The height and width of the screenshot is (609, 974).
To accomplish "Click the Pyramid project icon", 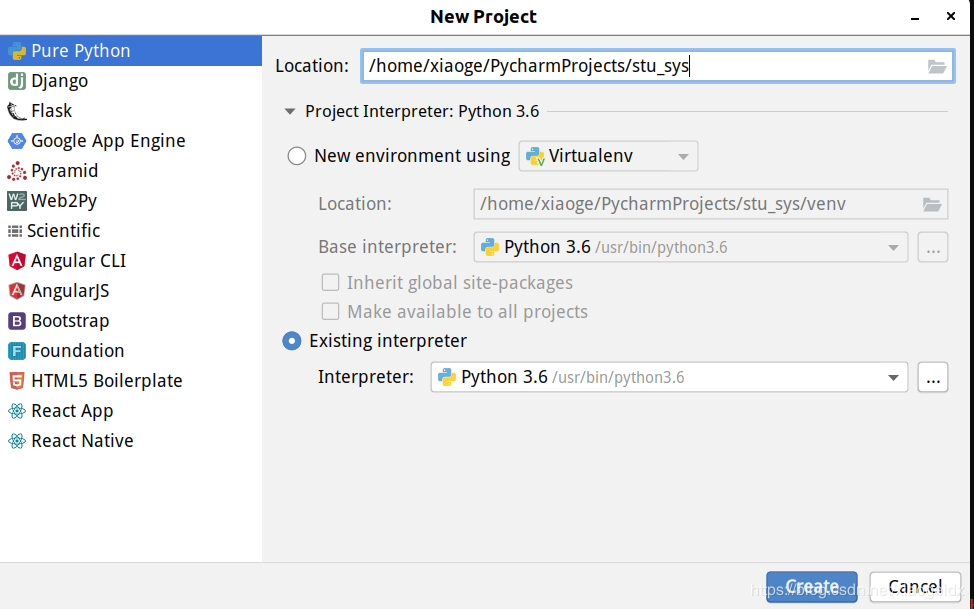I will pyautogui.click(x=17, y=171).
